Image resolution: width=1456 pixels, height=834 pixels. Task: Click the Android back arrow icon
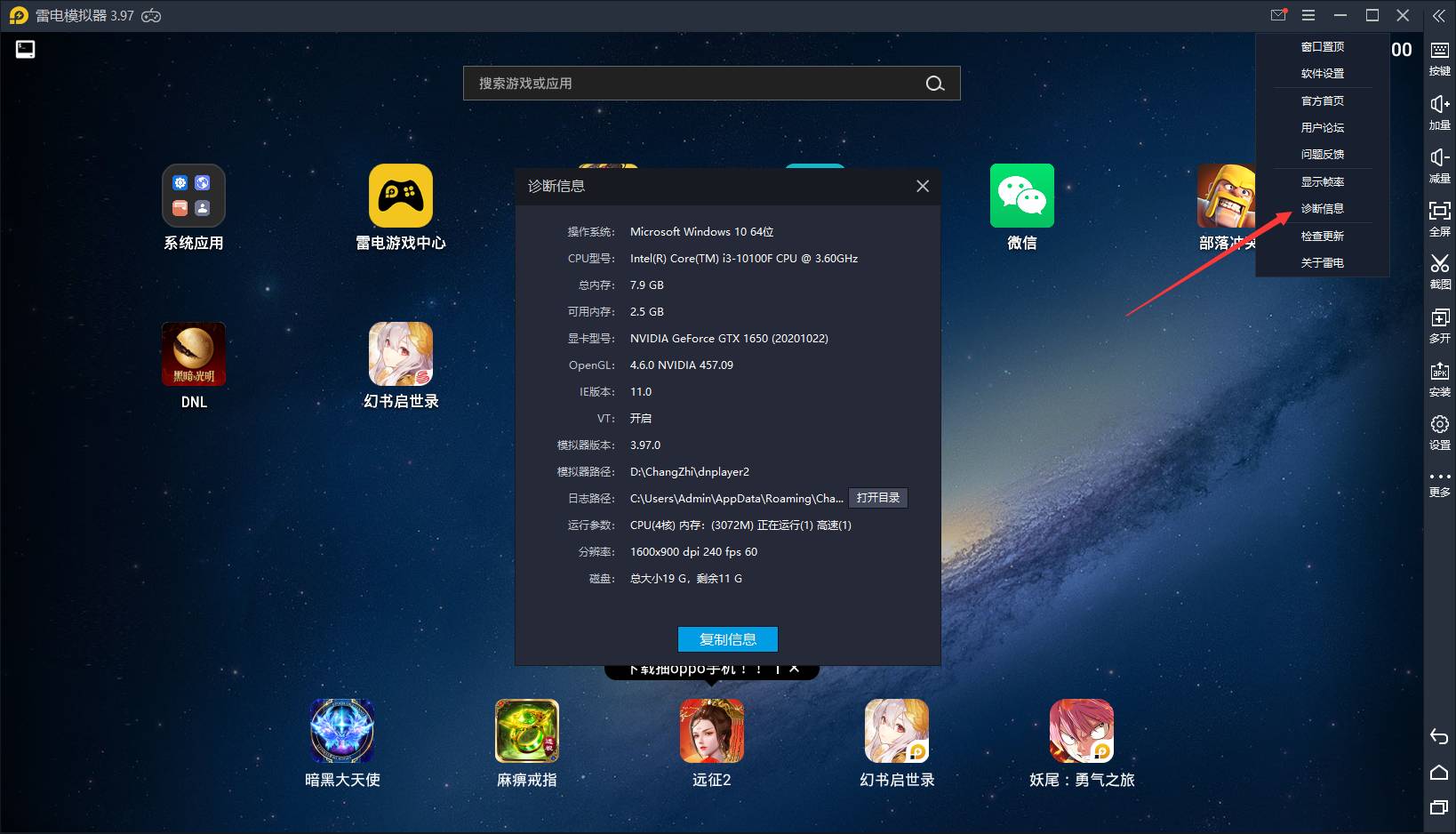coord(1439,736)
